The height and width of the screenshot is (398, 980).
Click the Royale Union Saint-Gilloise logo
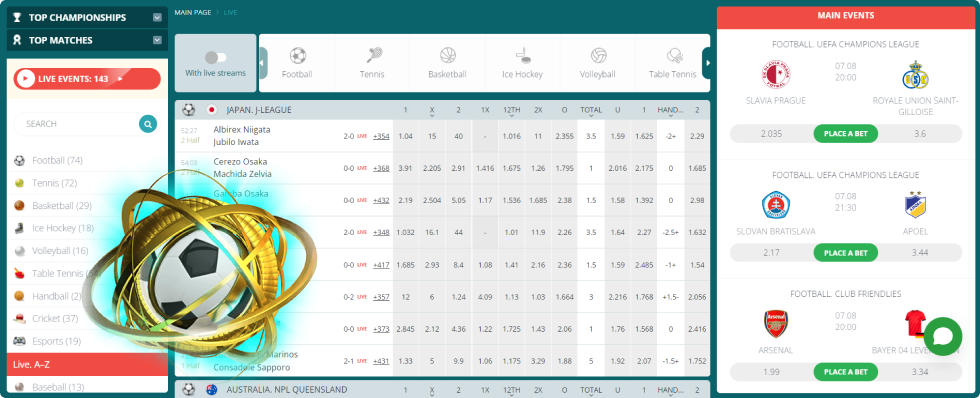(x=915, y=75)
